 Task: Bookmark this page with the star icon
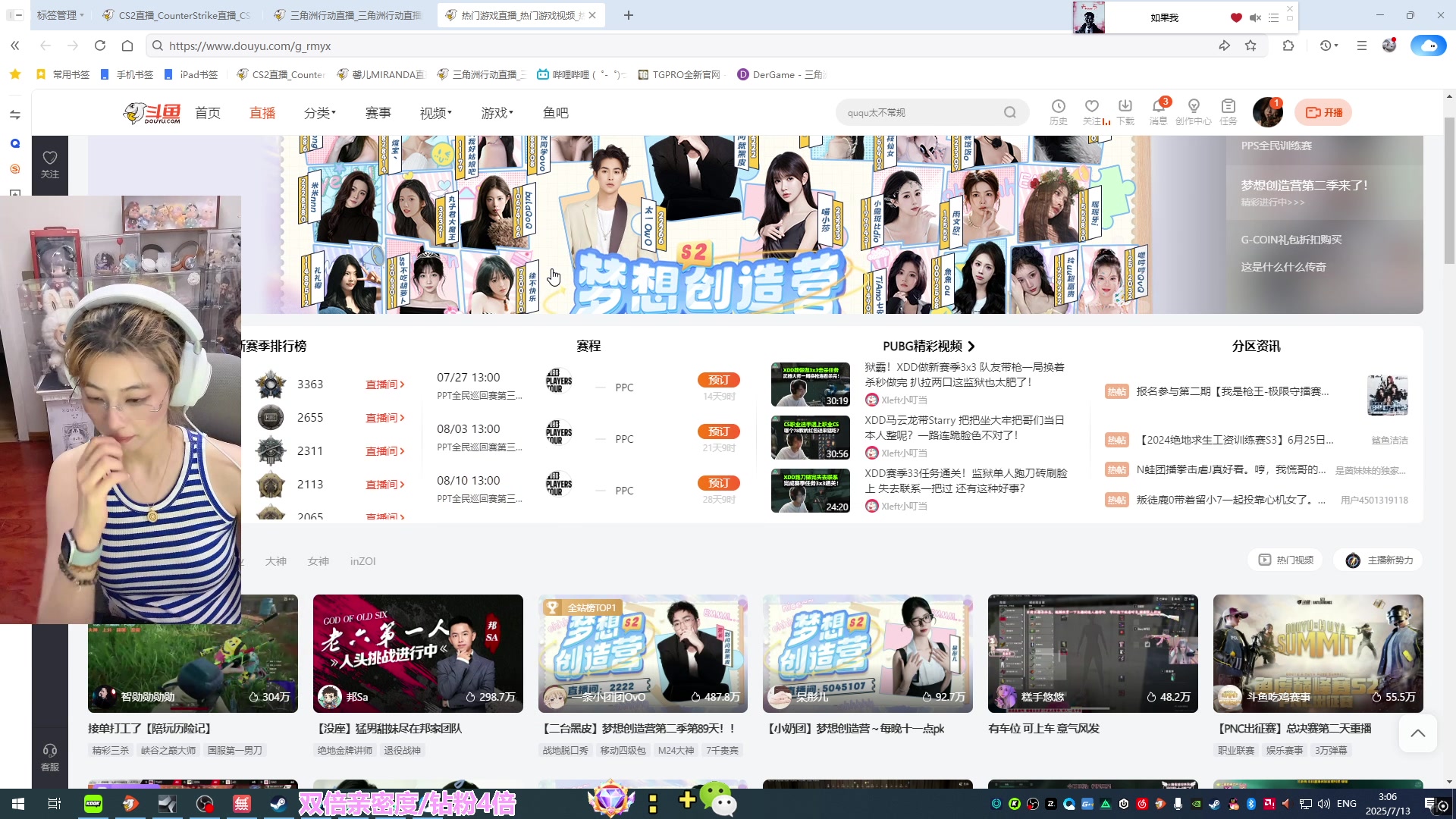point(1250,45)
